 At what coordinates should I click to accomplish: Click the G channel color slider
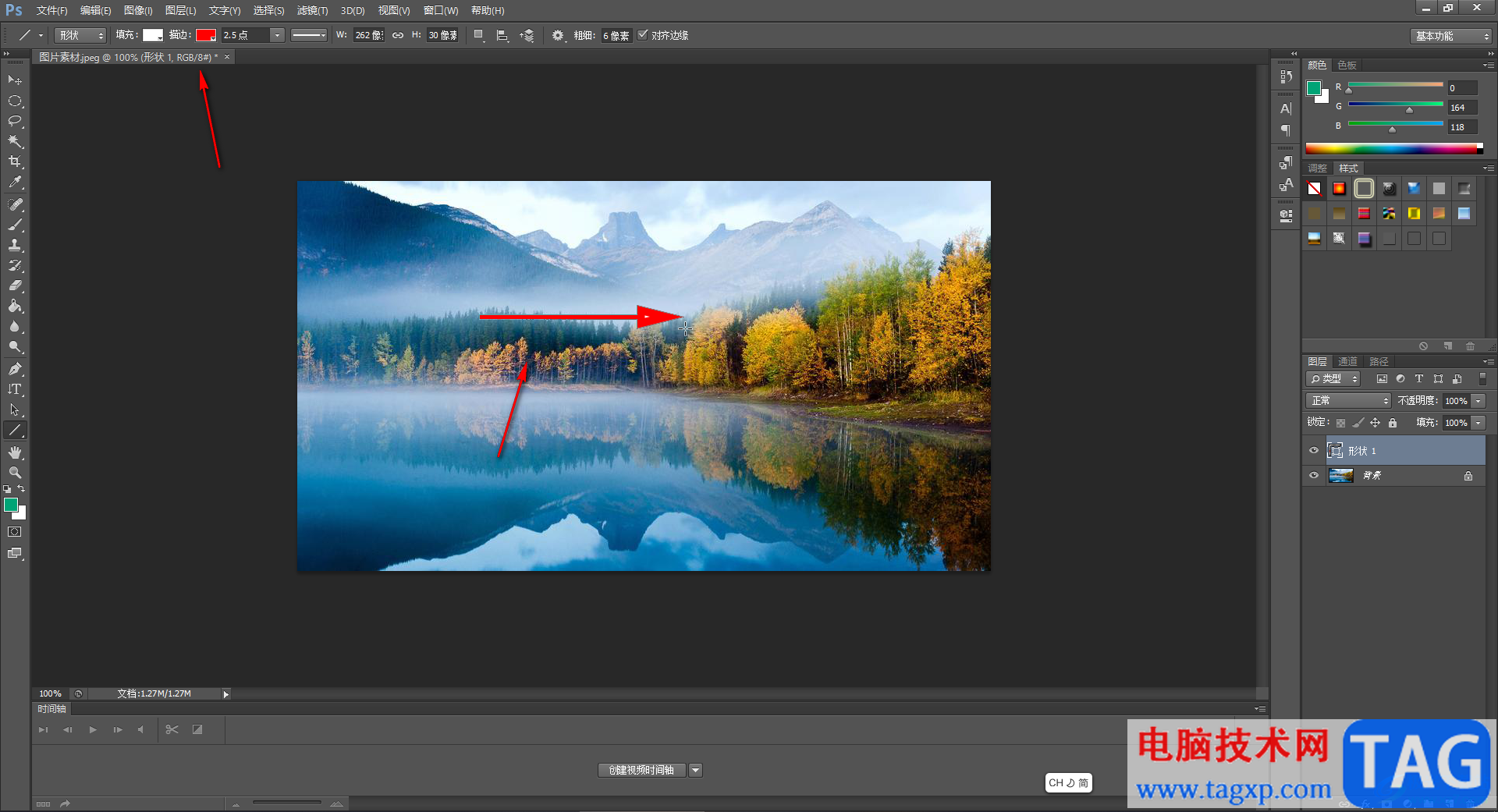pyautogui.click(x=1396, y=105)
